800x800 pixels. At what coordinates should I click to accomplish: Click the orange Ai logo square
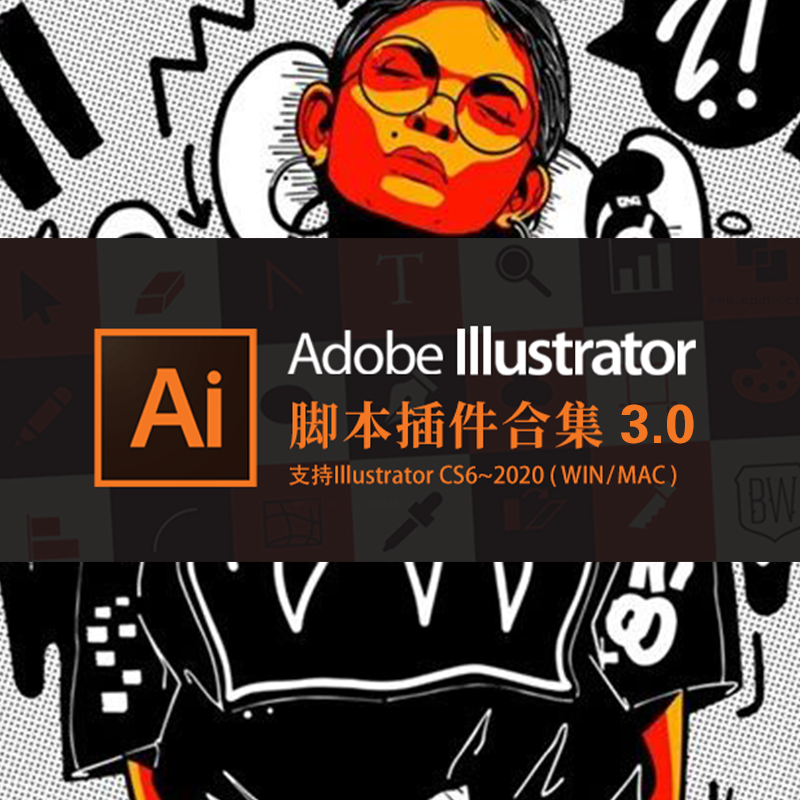[x=176, y=408]
